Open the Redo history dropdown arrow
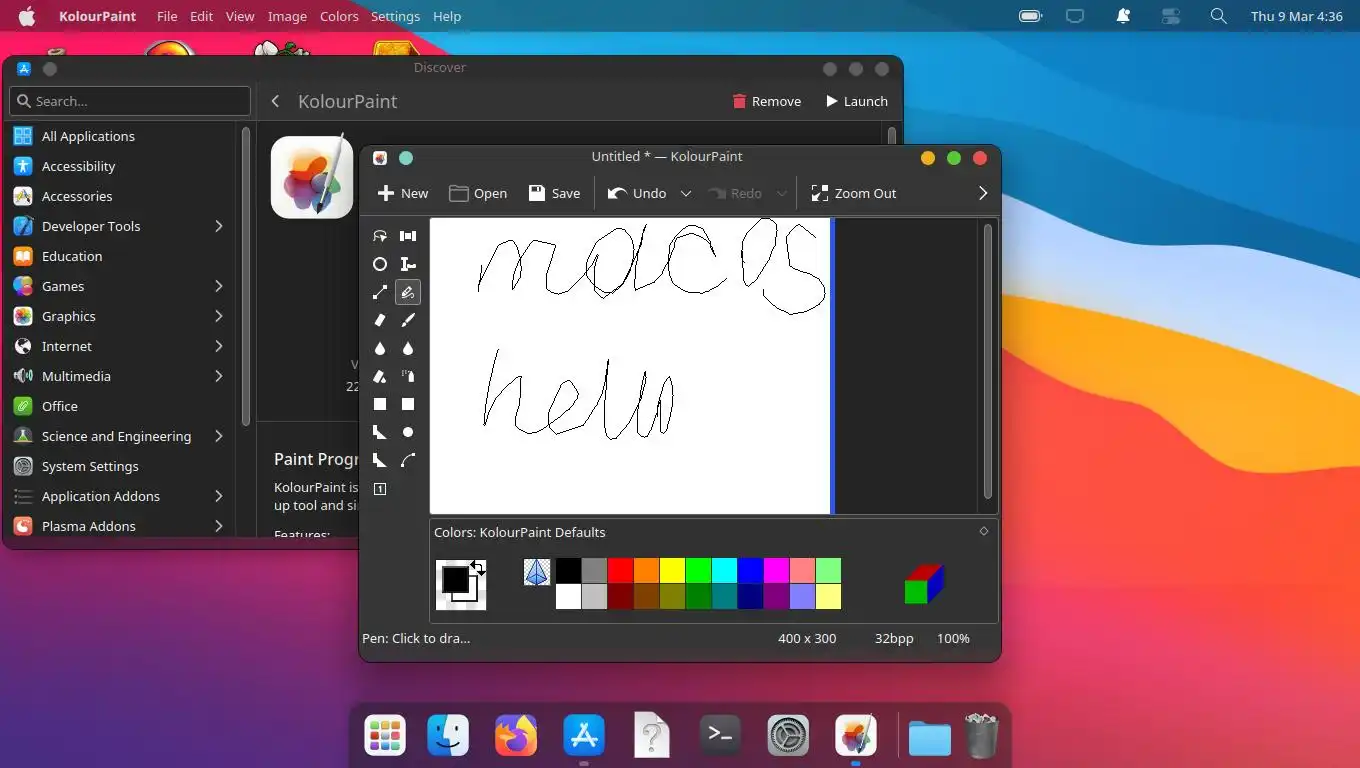The image size is (1360, 768). point(782,193)
